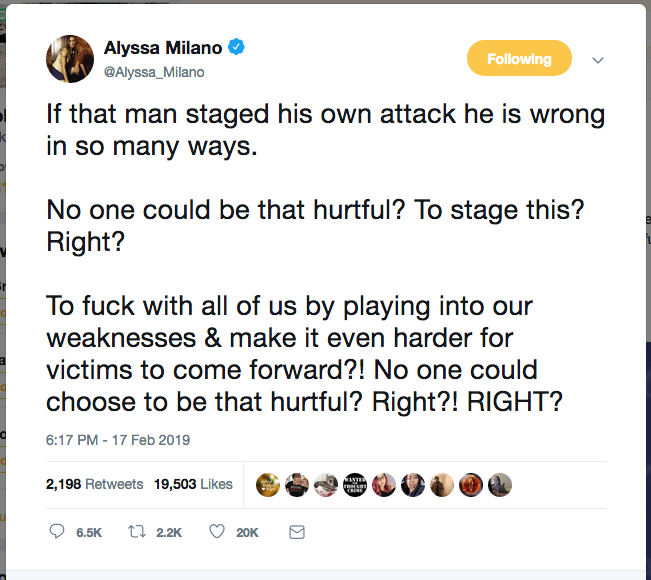The width and height of the screenshot is (651, 580).
Task: Click the last liker avatar in the row
Action: (500, 485)
